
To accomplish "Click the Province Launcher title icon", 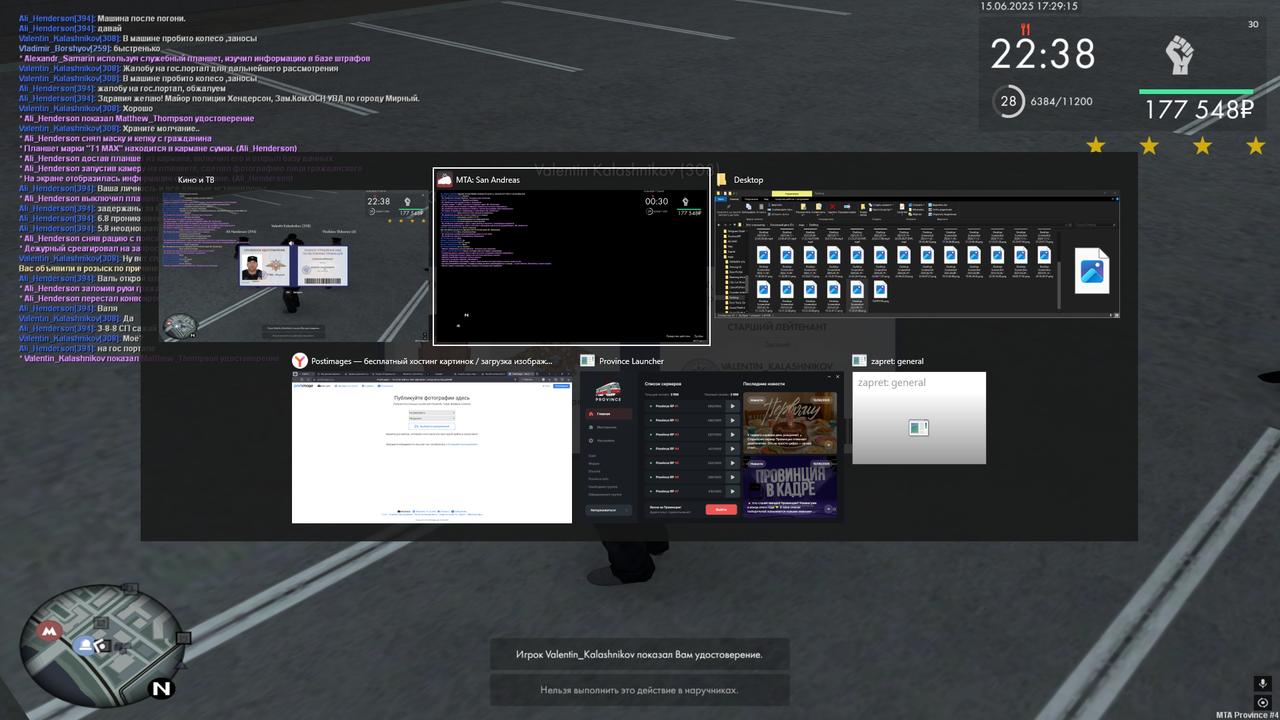I will tap(589, 361).
